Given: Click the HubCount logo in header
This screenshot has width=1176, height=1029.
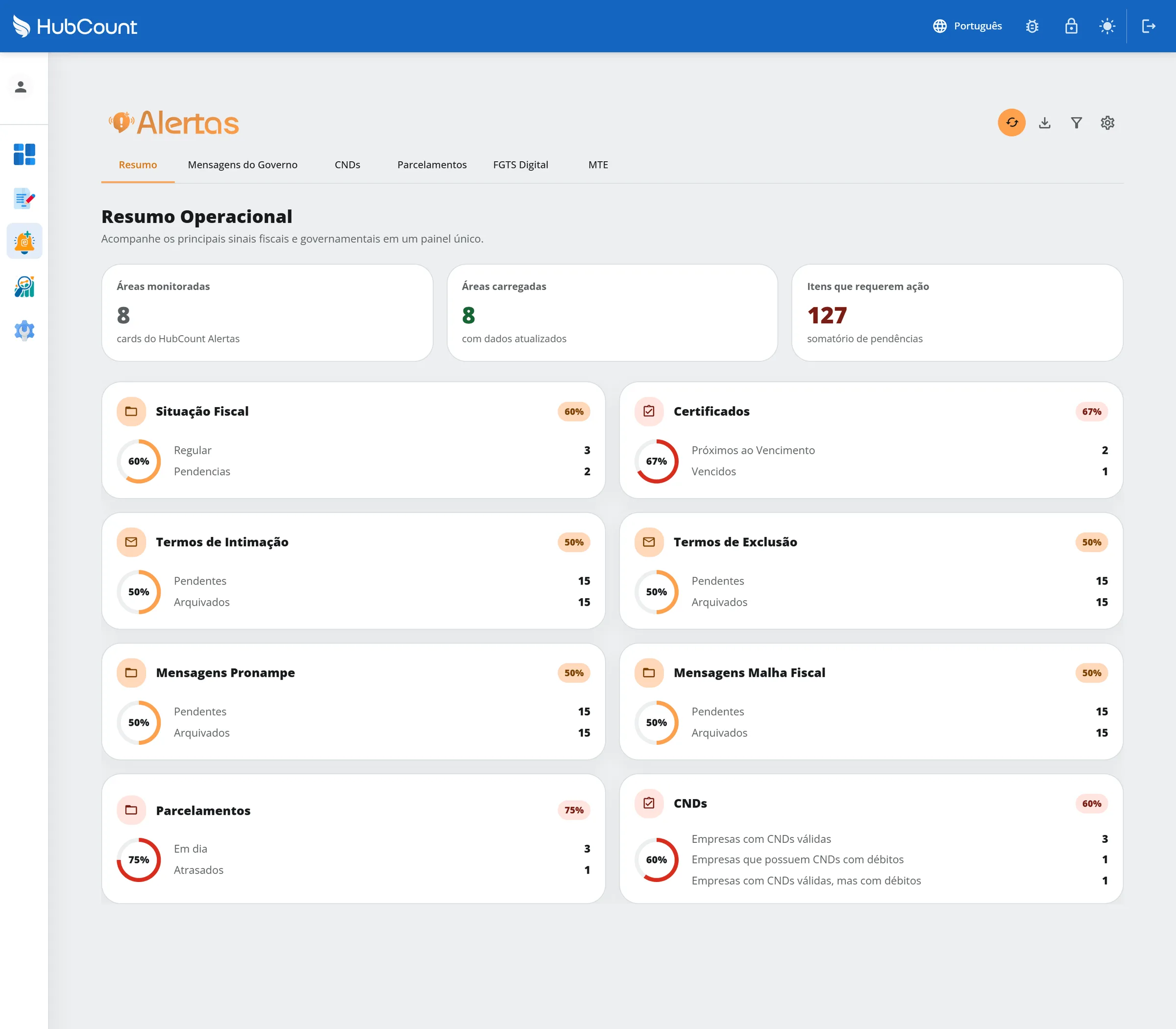Looking at the screenshot, I should [x=75, y=26].
